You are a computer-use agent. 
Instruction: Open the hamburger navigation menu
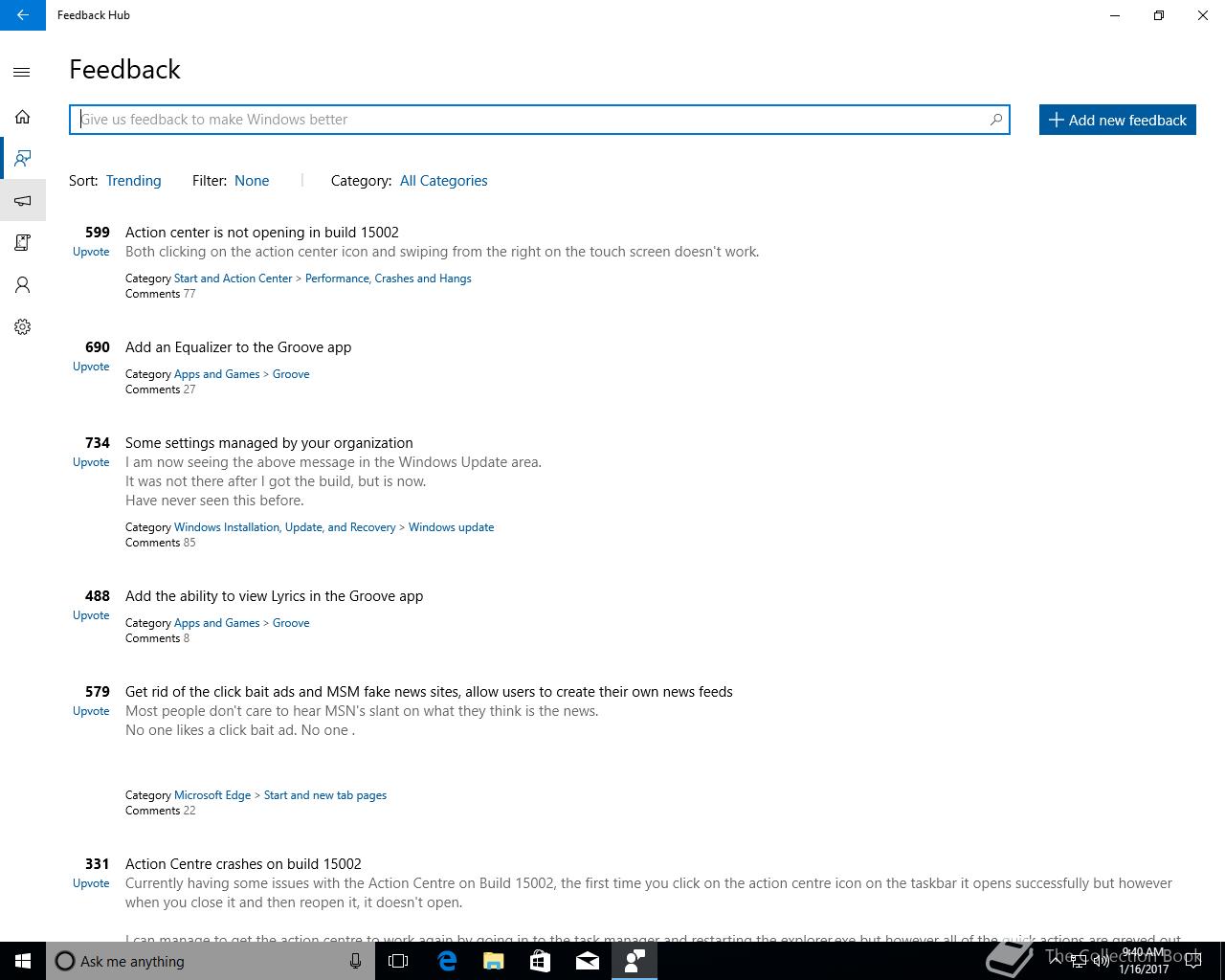pyautogui.click(x=22, y=73)
